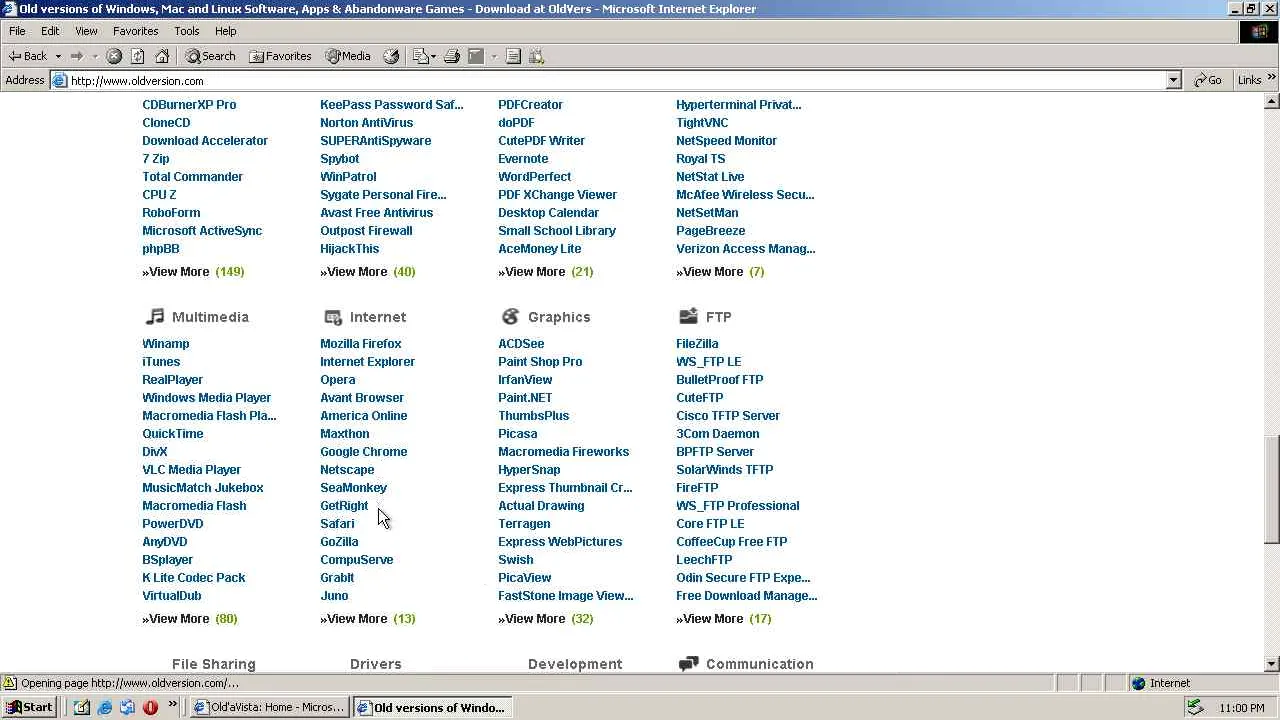1280x720 pixels.
Task: Print the page with the printer icon
Action: tap(451, 56)
